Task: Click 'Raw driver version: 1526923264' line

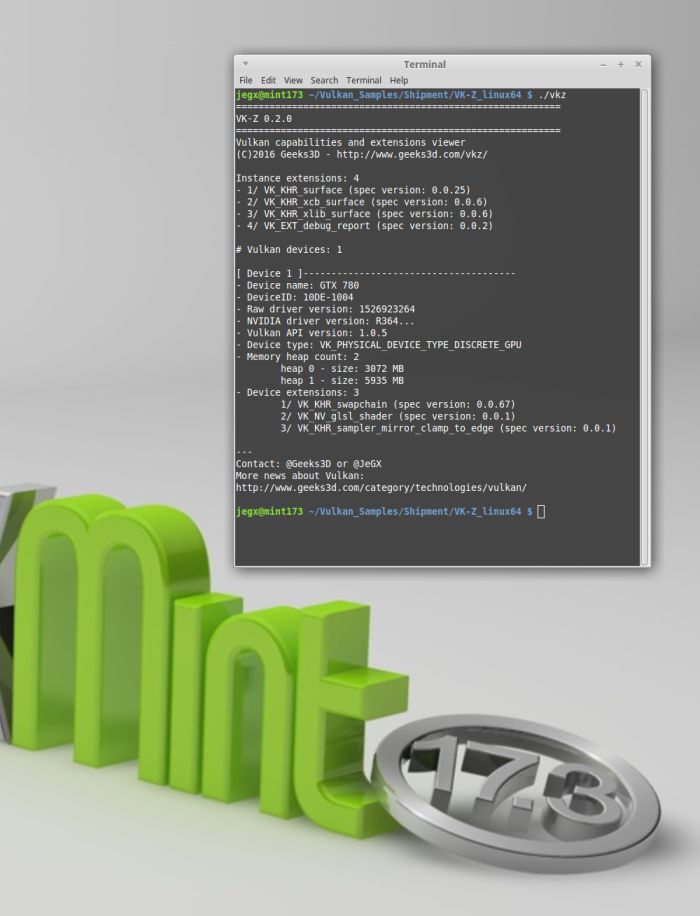Action: tap(325, 309)
